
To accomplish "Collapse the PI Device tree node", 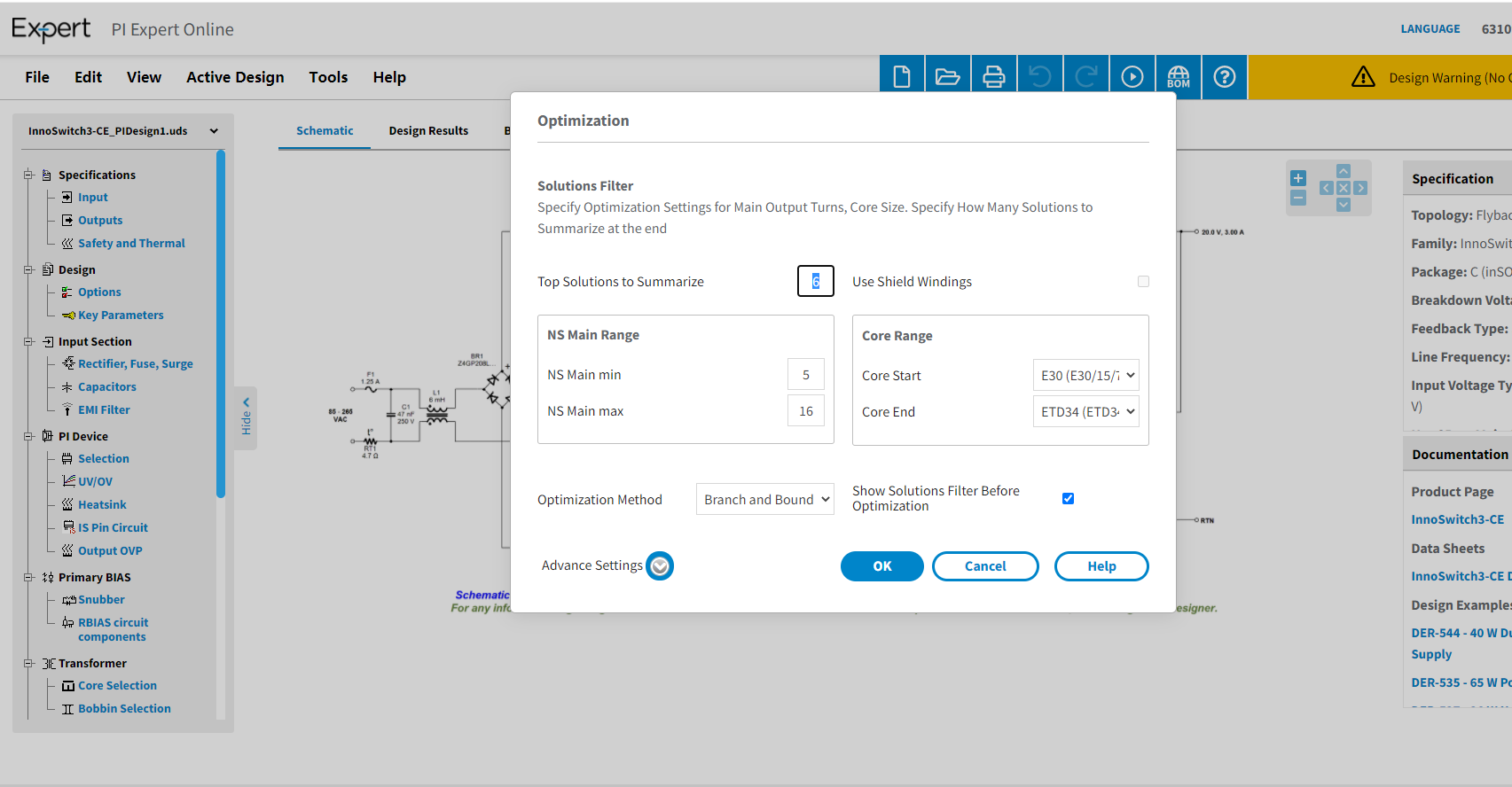I will (x=28, y=436).
